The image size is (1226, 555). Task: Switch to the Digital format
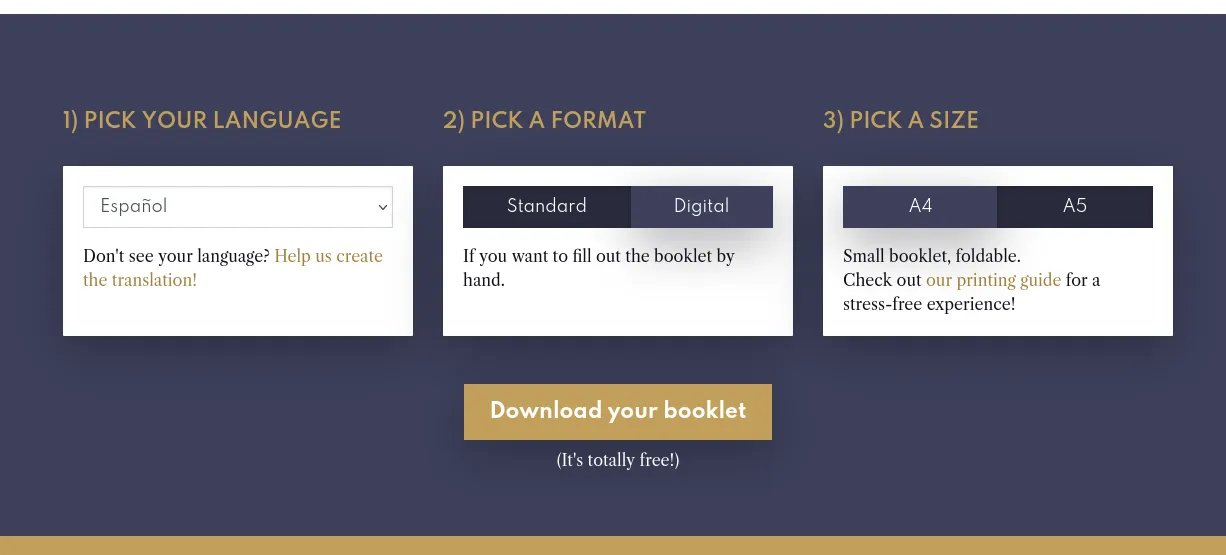tap(701, 207)
